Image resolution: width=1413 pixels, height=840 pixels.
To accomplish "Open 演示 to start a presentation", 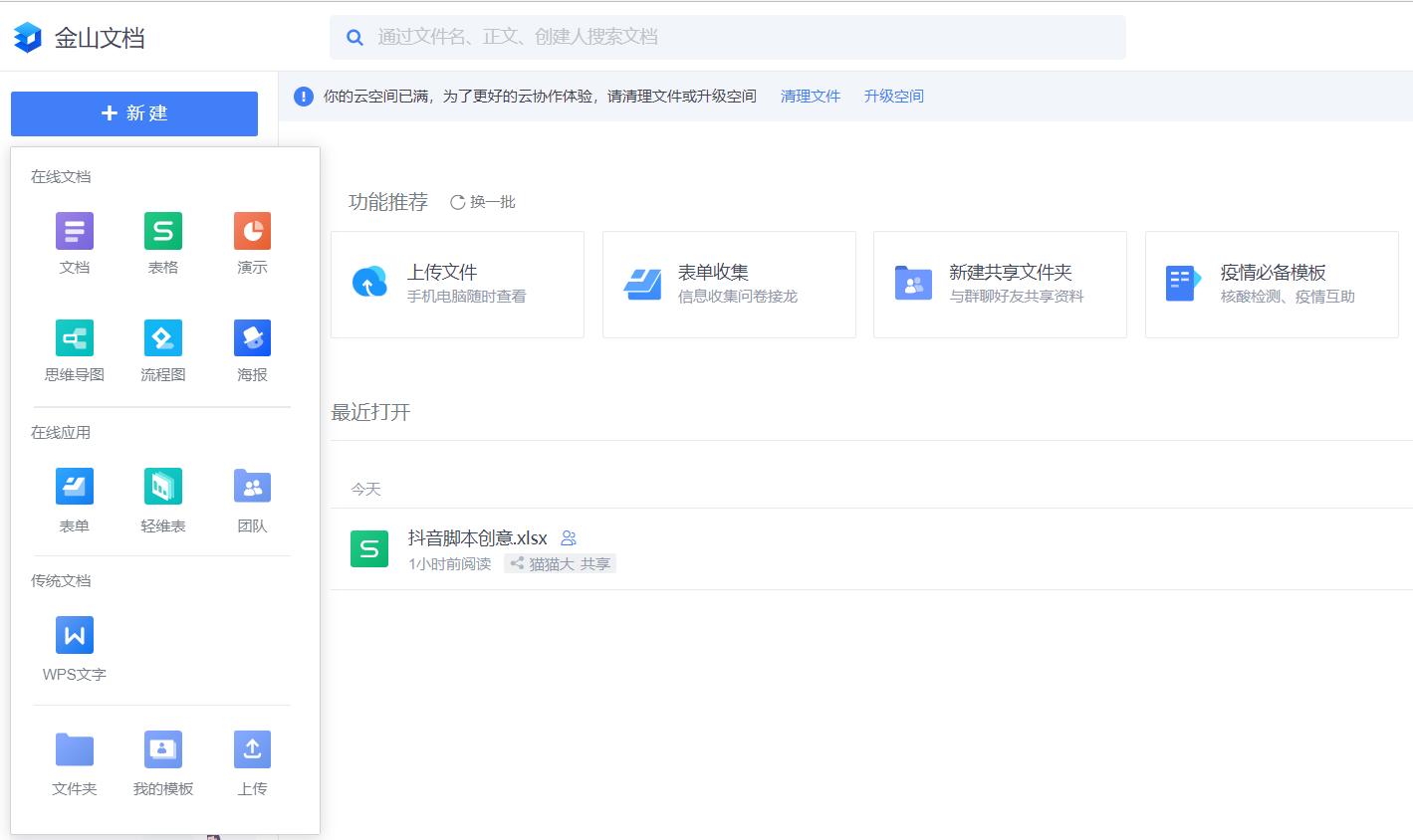I will [x=251, y=242].
